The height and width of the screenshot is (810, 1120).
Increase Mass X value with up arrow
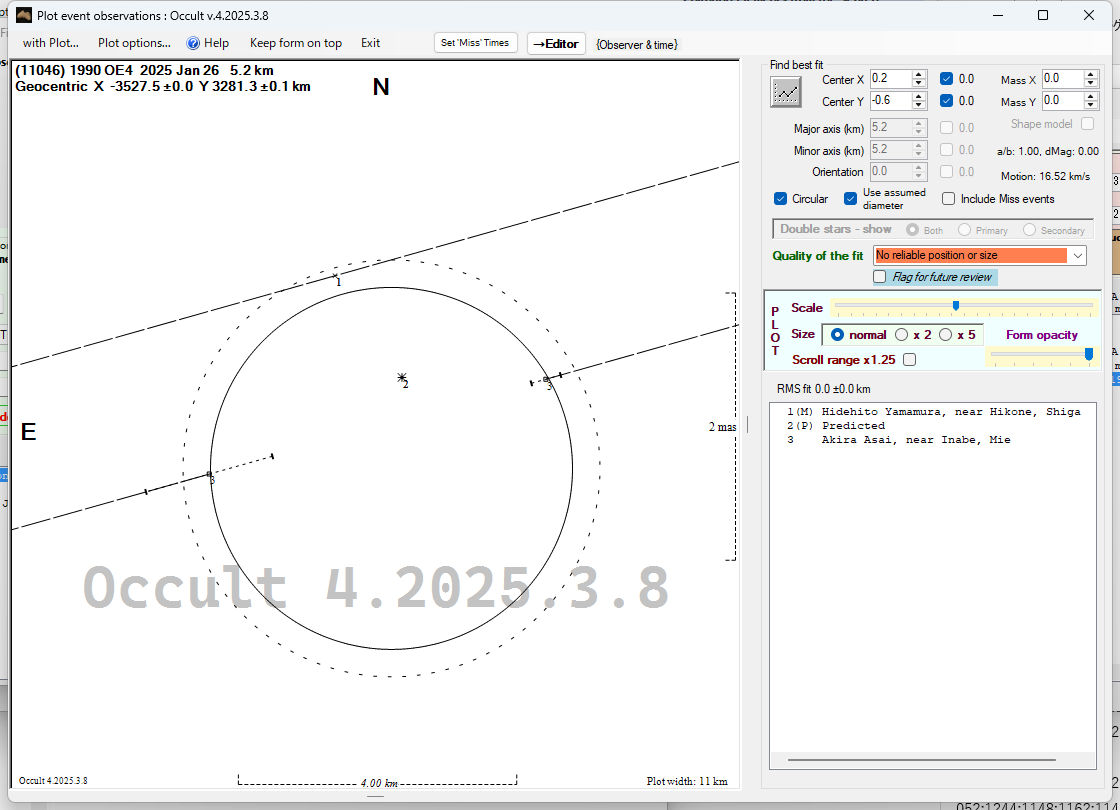pos(1091,75)
